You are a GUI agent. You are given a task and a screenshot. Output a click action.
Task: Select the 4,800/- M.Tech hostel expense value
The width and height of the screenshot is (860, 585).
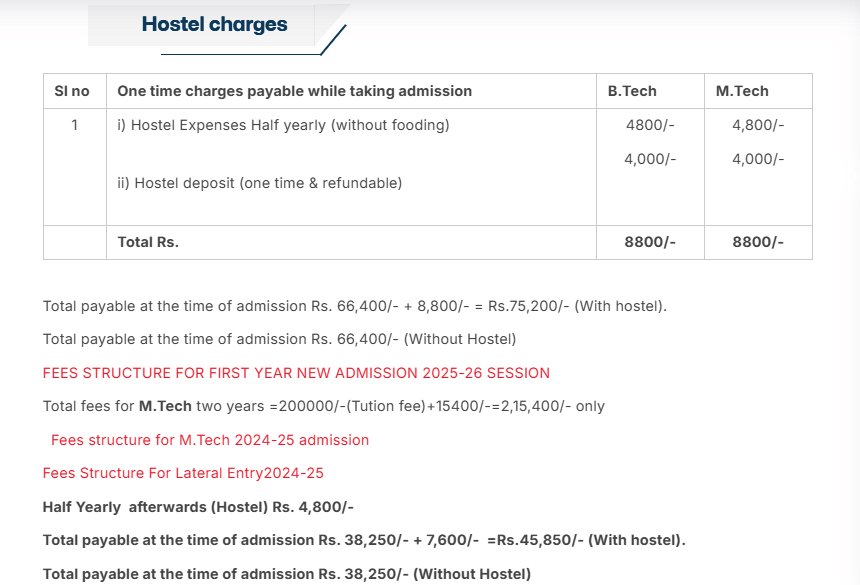click(758, 125)
